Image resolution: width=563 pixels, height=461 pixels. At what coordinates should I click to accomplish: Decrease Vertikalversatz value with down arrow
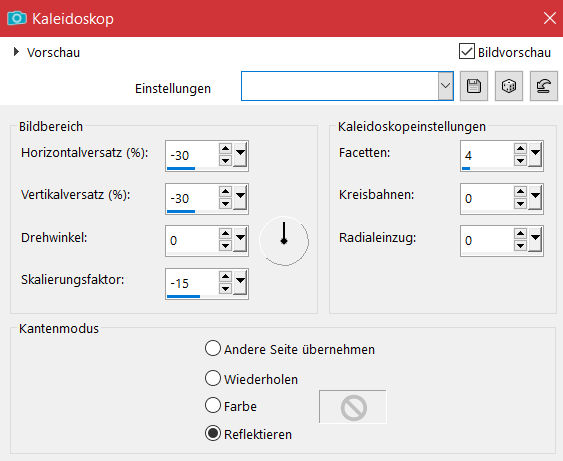tap(225, 204)
